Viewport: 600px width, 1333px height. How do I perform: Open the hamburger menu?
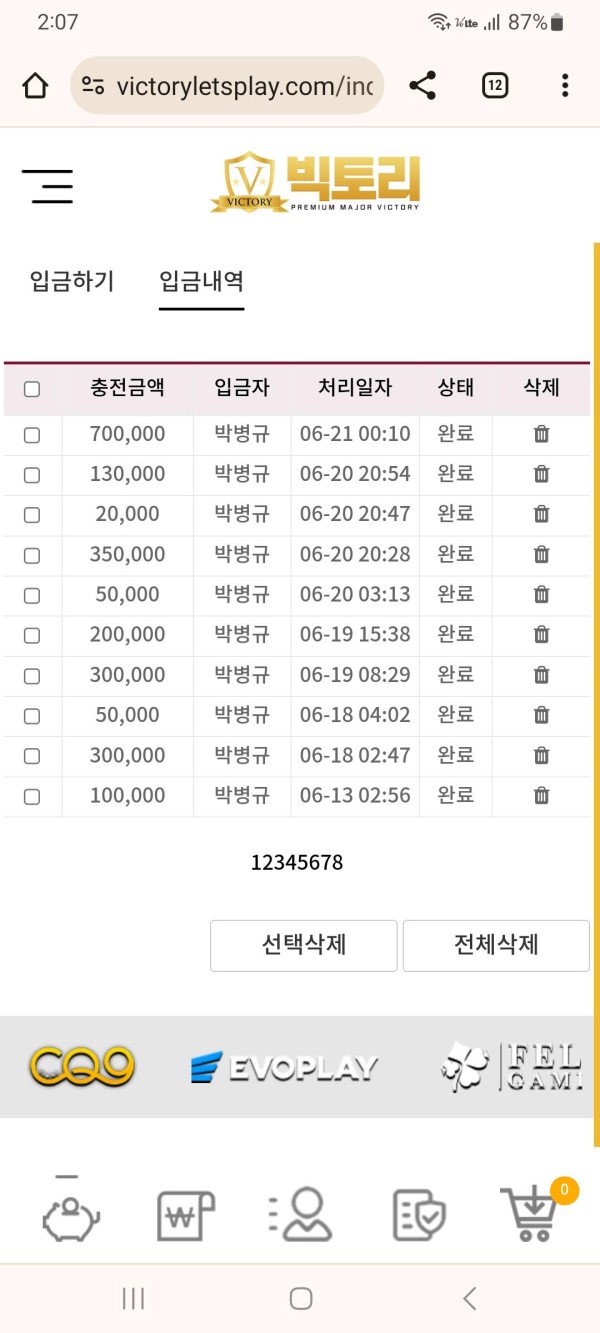pyautogui.click(x=48, y=186)
